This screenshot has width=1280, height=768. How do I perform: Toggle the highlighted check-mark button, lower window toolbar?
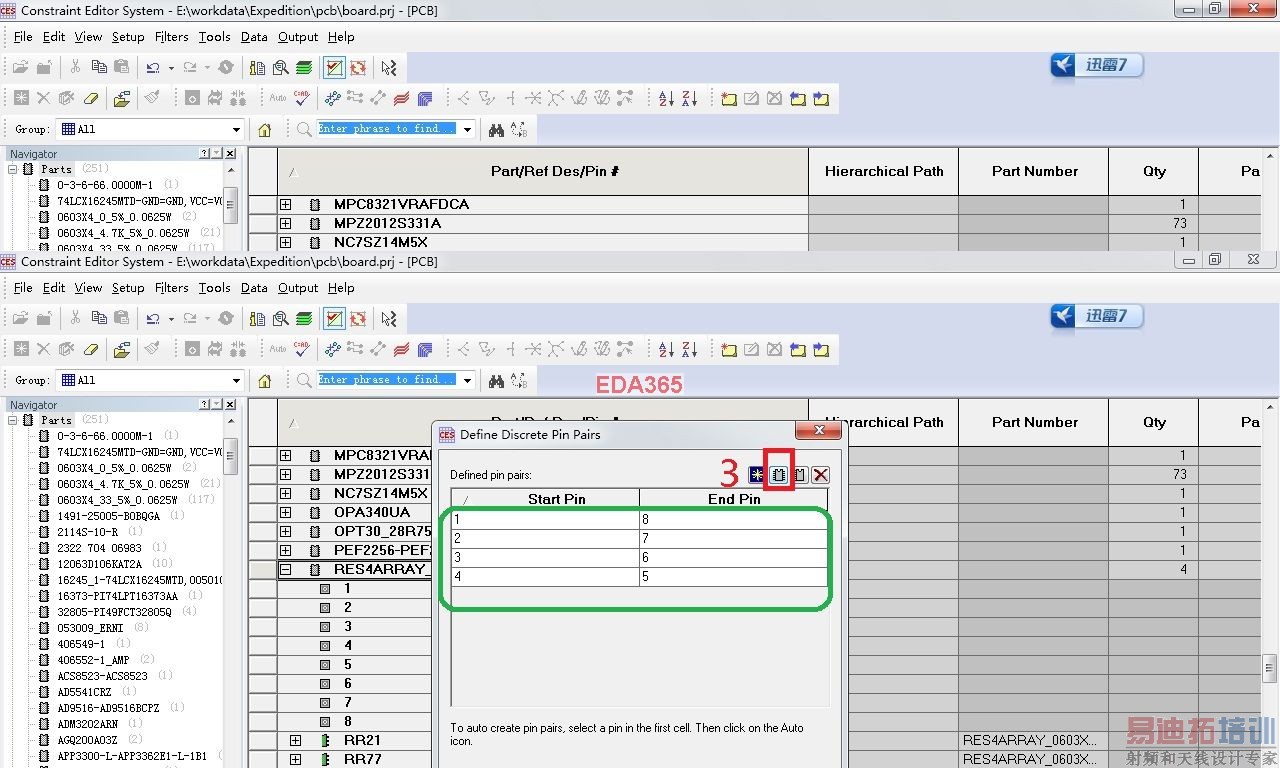(335, 318)
